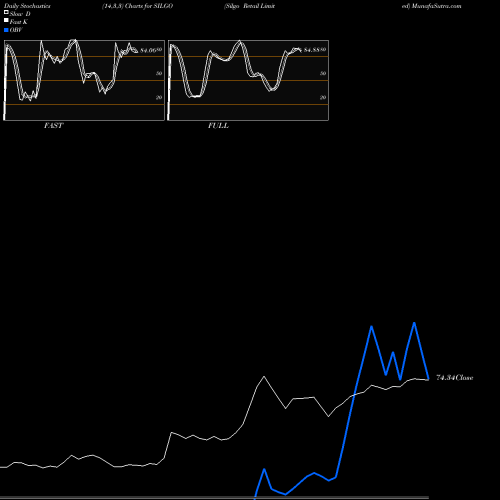Click the OBV legend label
The height and width of the screenshot is (500, 500).
(x=16, y=30)
